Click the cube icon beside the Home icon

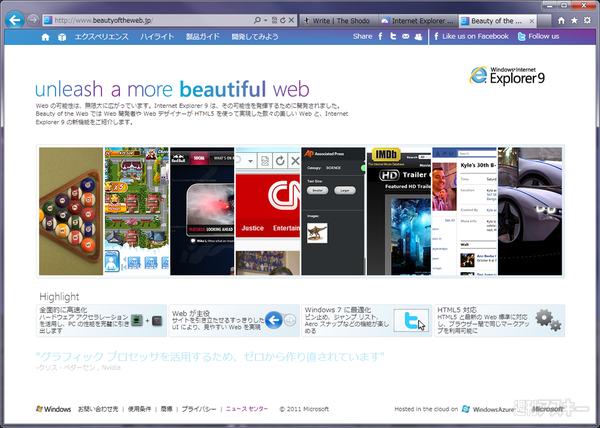(61, 37)
